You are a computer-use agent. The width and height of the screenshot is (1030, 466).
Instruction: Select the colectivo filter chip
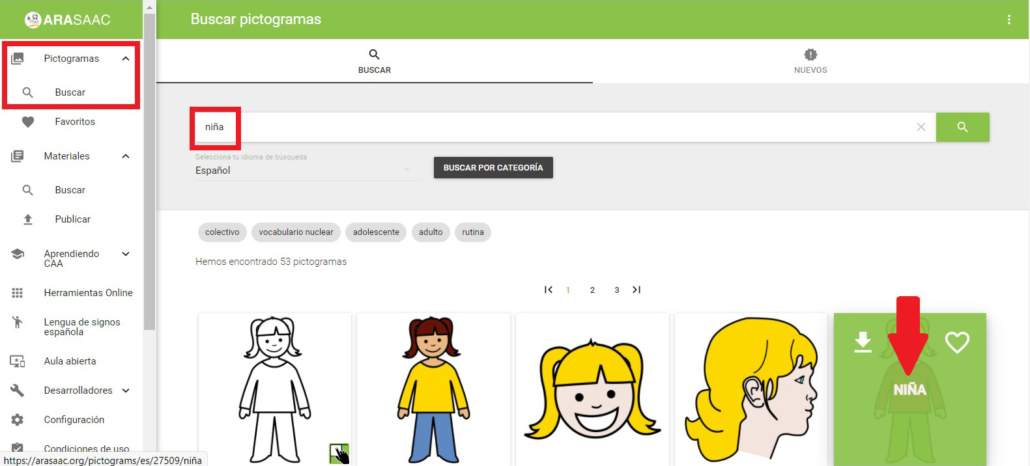pos(222,232)
